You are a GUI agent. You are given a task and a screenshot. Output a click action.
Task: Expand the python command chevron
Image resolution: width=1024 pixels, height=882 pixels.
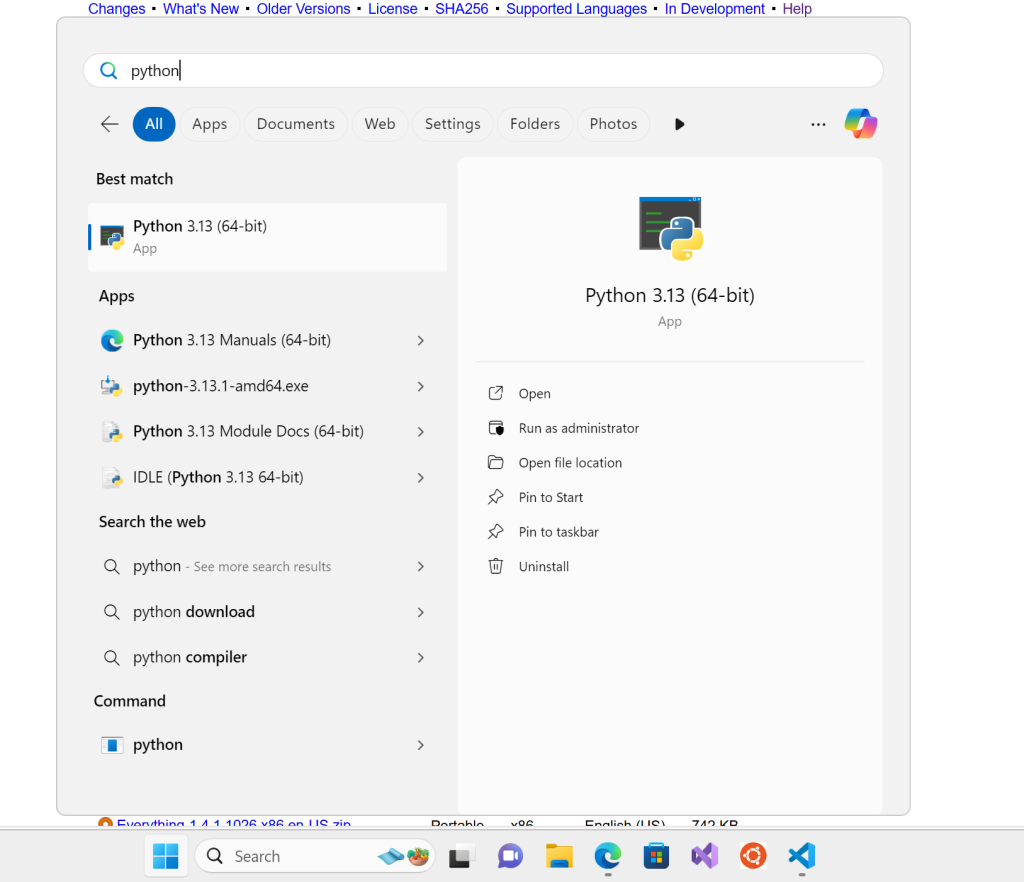[x=421, y=745]
